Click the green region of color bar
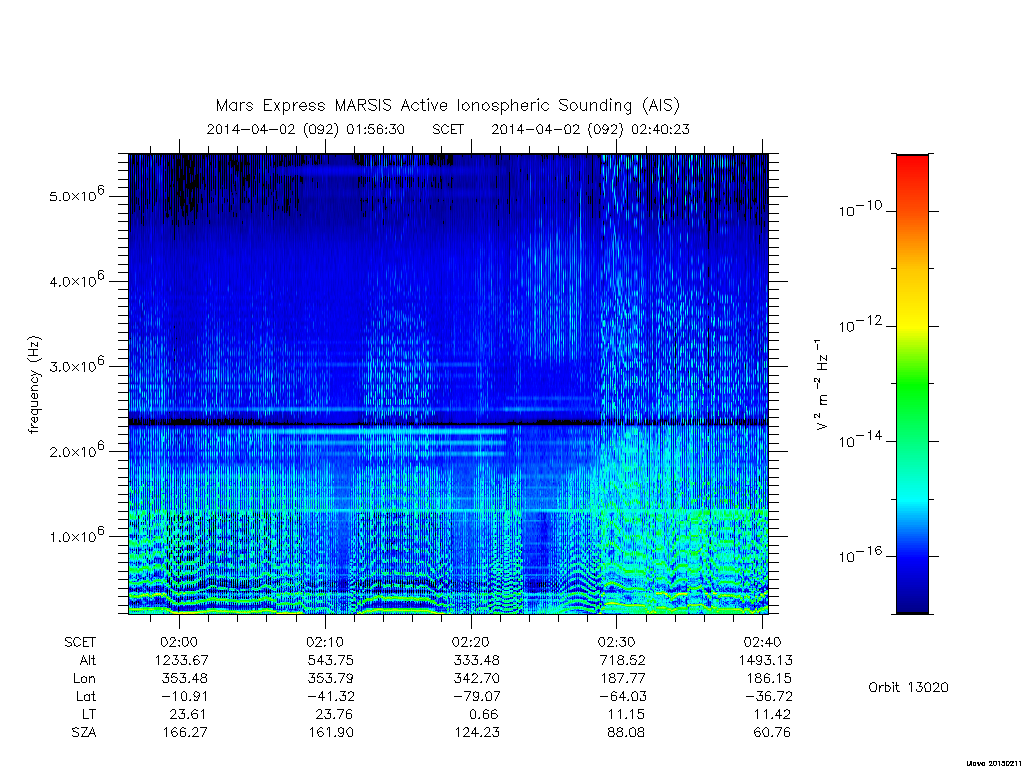Viewport: 1024px width, 768px height. point(912,385)
